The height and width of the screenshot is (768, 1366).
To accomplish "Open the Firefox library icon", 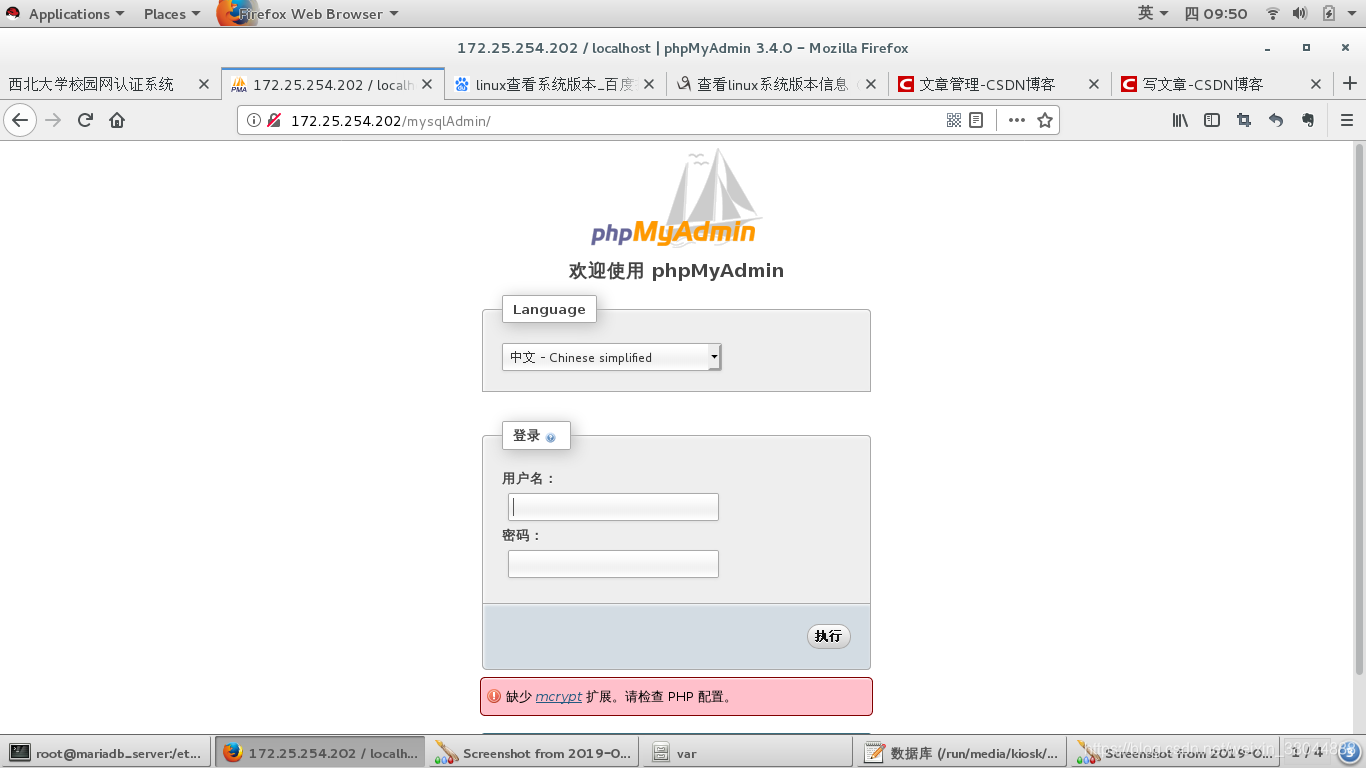I will pyautogui.click(x=1180, y=120).
